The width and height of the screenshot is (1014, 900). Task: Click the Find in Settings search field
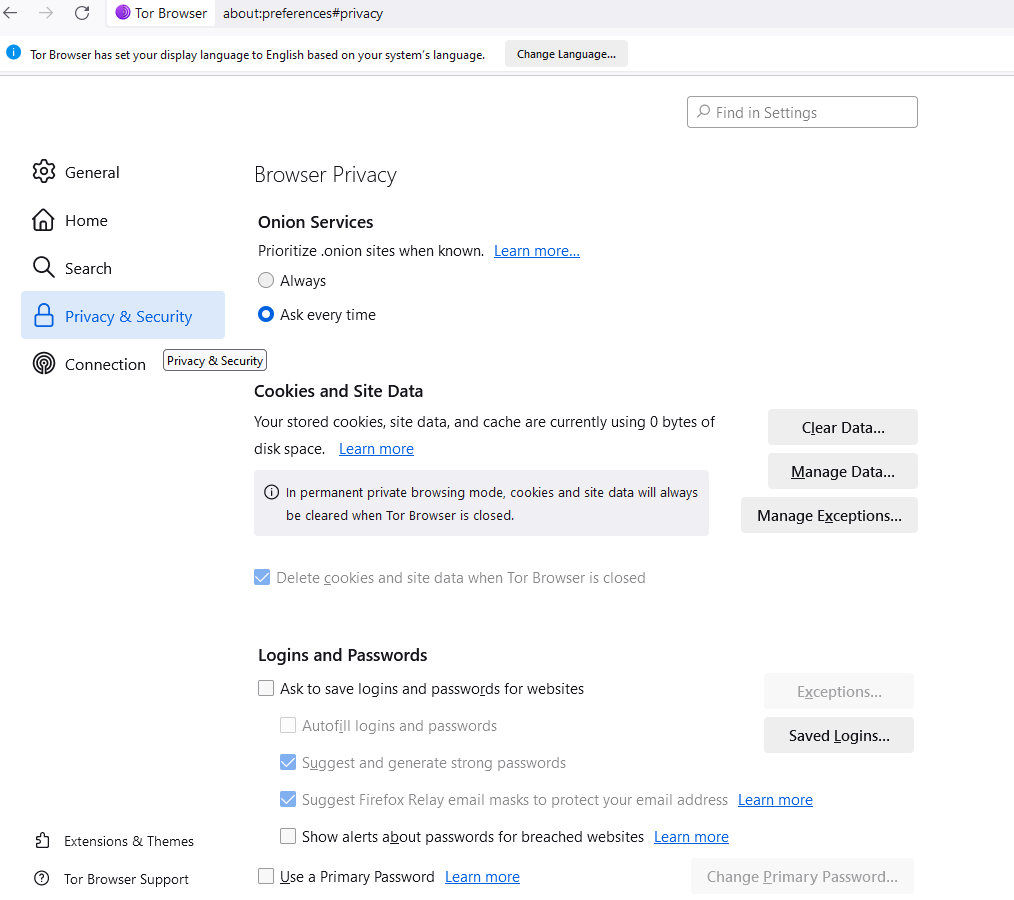(802, 113)
